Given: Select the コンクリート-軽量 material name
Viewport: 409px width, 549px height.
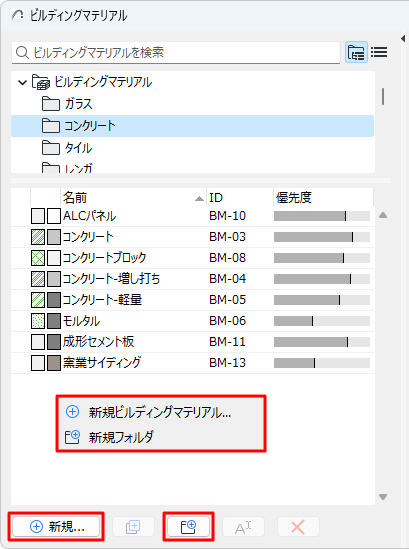Looking at the screenshot, I should (102, 300).
